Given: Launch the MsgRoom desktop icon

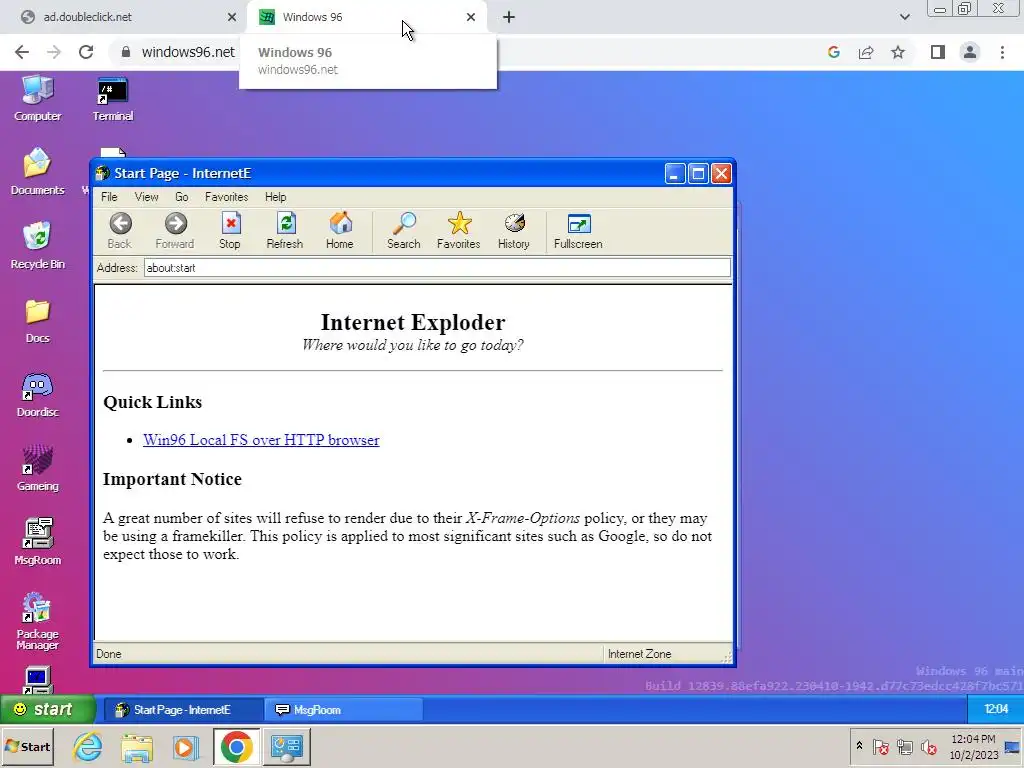Looking at the screenshot, I should tap(37, 542).
